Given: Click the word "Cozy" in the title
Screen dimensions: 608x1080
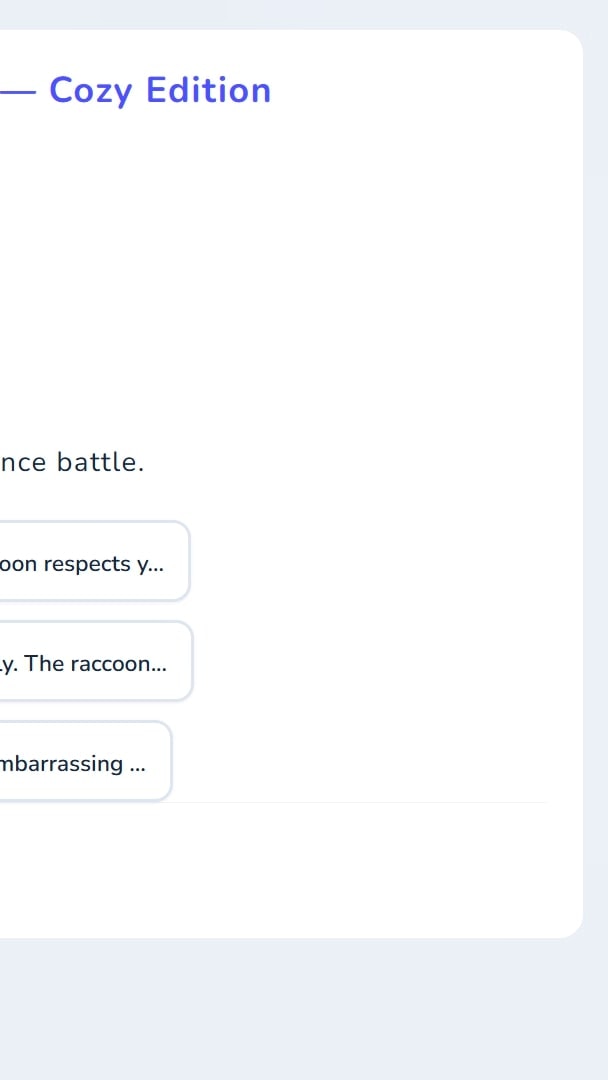Looking at the screenshot, I should [90, 91].
